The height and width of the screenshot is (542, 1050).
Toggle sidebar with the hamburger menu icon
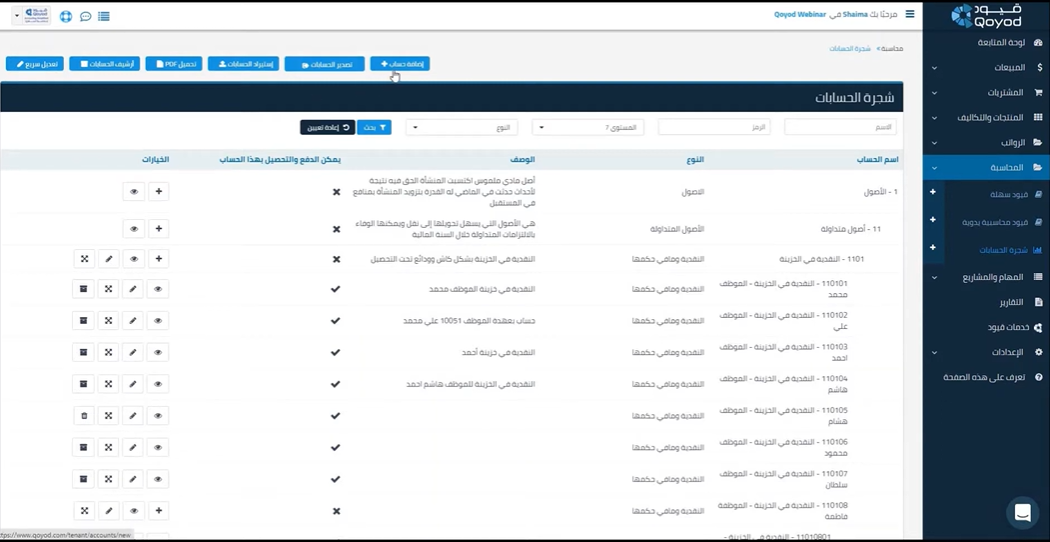pyautogui.click(x=909, y=13)
